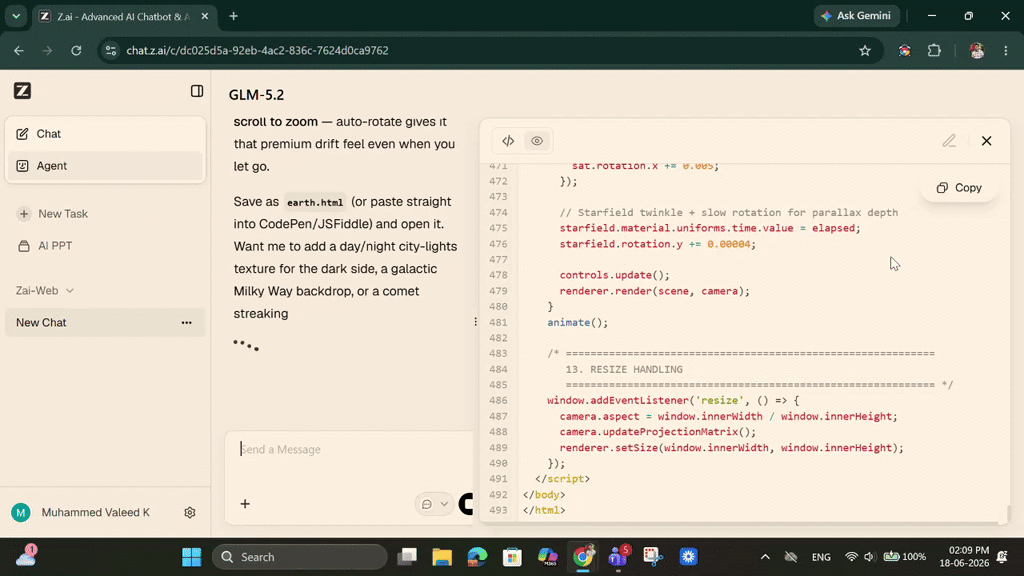Close the code artifact panel
Screen dimensions: 1024x576
(986, 141)
